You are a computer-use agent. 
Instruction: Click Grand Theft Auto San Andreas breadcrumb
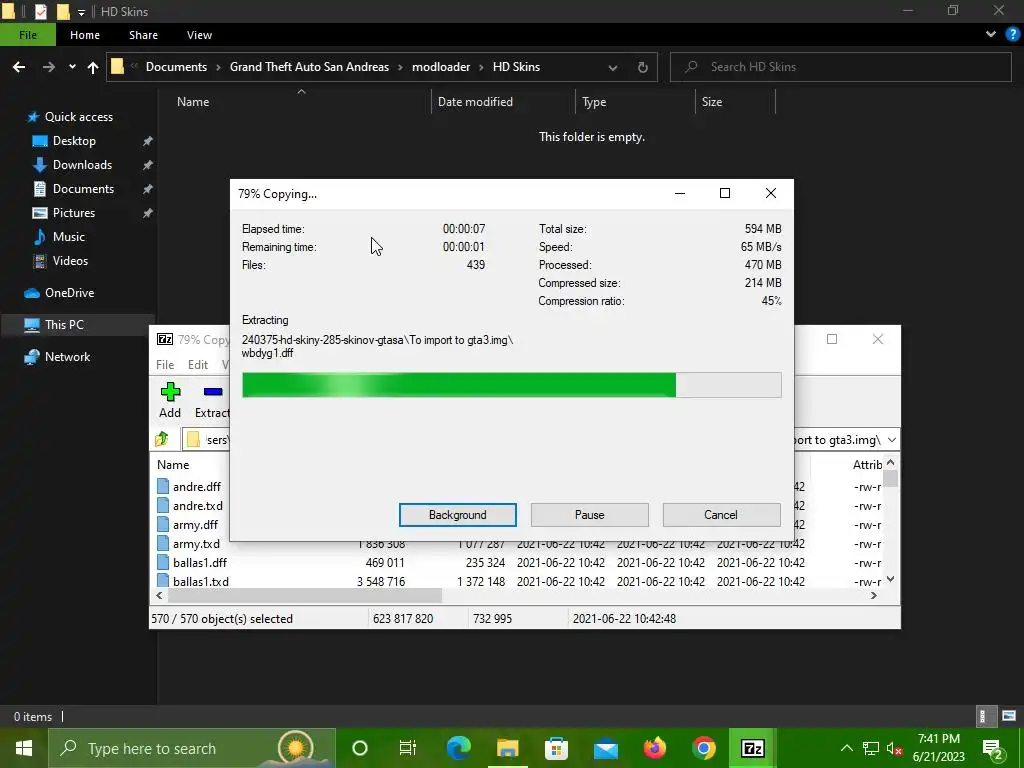tap(309, 67)
